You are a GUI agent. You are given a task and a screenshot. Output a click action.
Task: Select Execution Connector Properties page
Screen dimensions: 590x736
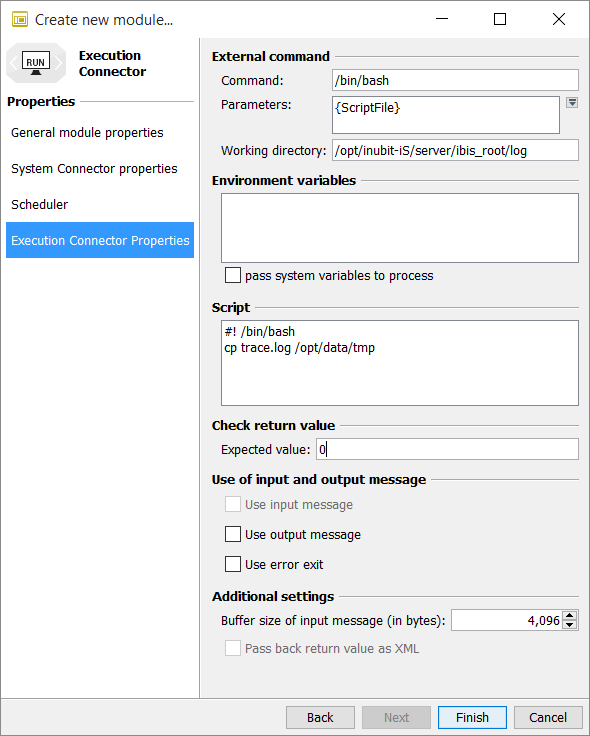click(x=100, y=240)
